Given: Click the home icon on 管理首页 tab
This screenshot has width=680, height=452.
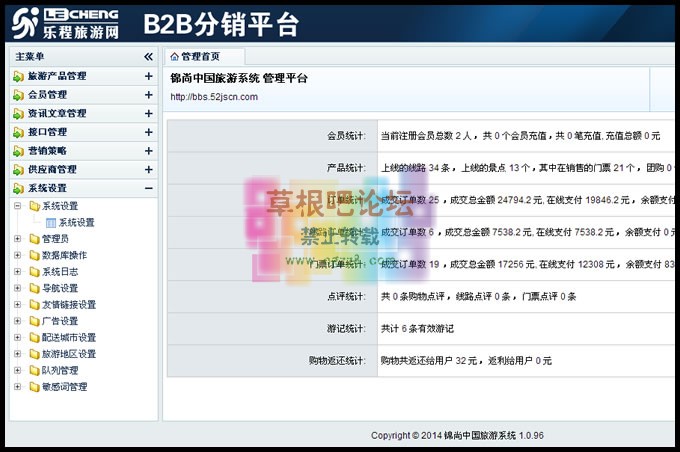Looking at the screenshot, I should (174, 56).
